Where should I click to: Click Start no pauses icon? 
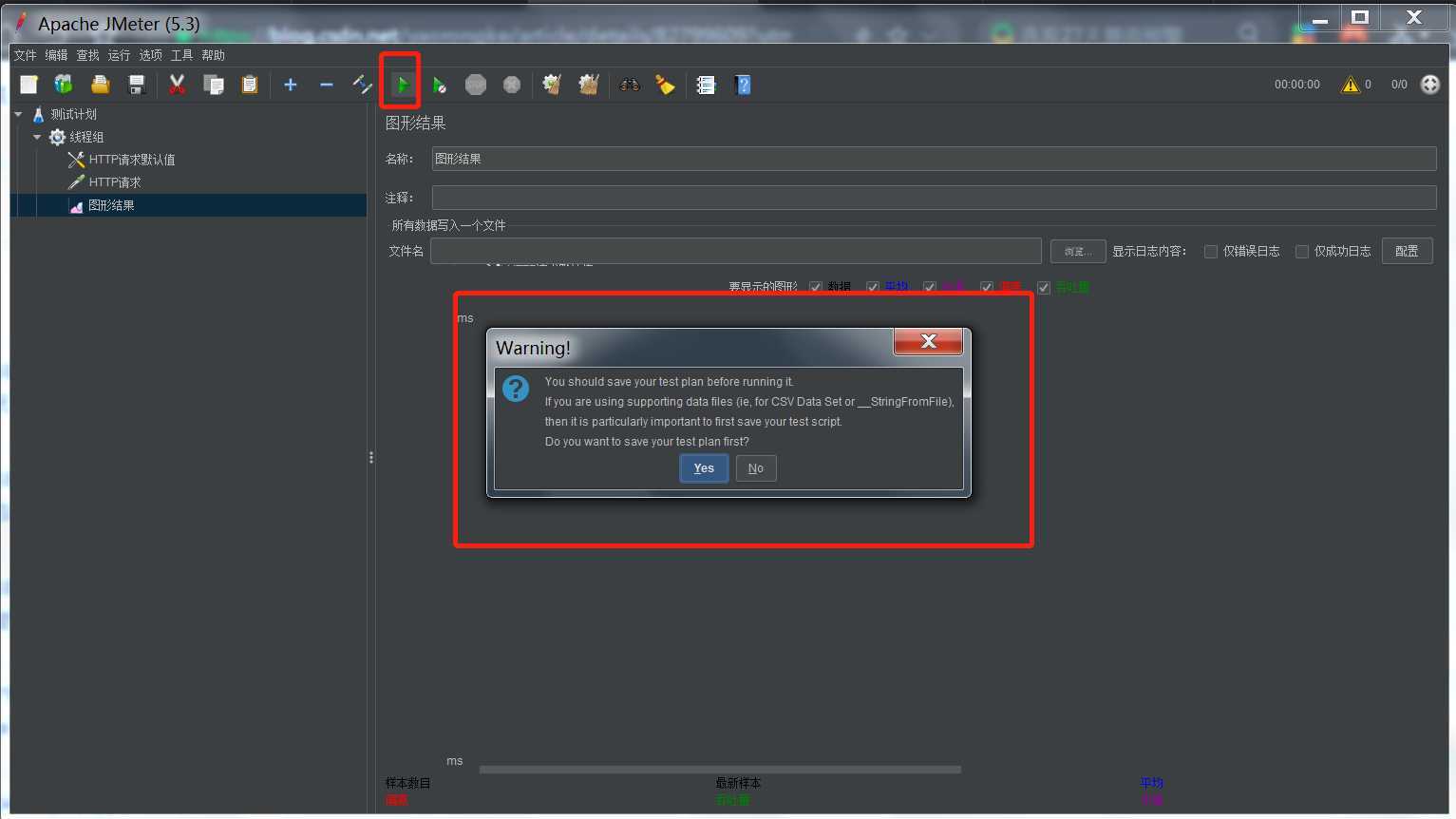click(x=439, y=85)
